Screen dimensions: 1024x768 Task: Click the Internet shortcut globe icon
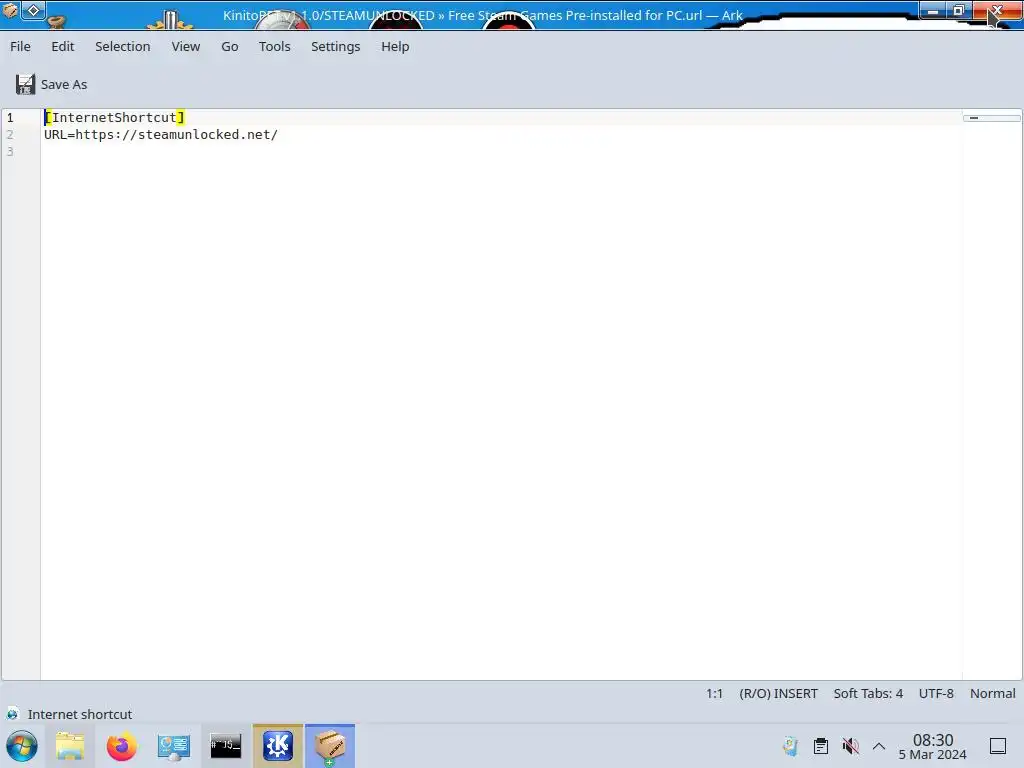pyautogui.click(x=12, y=714)
